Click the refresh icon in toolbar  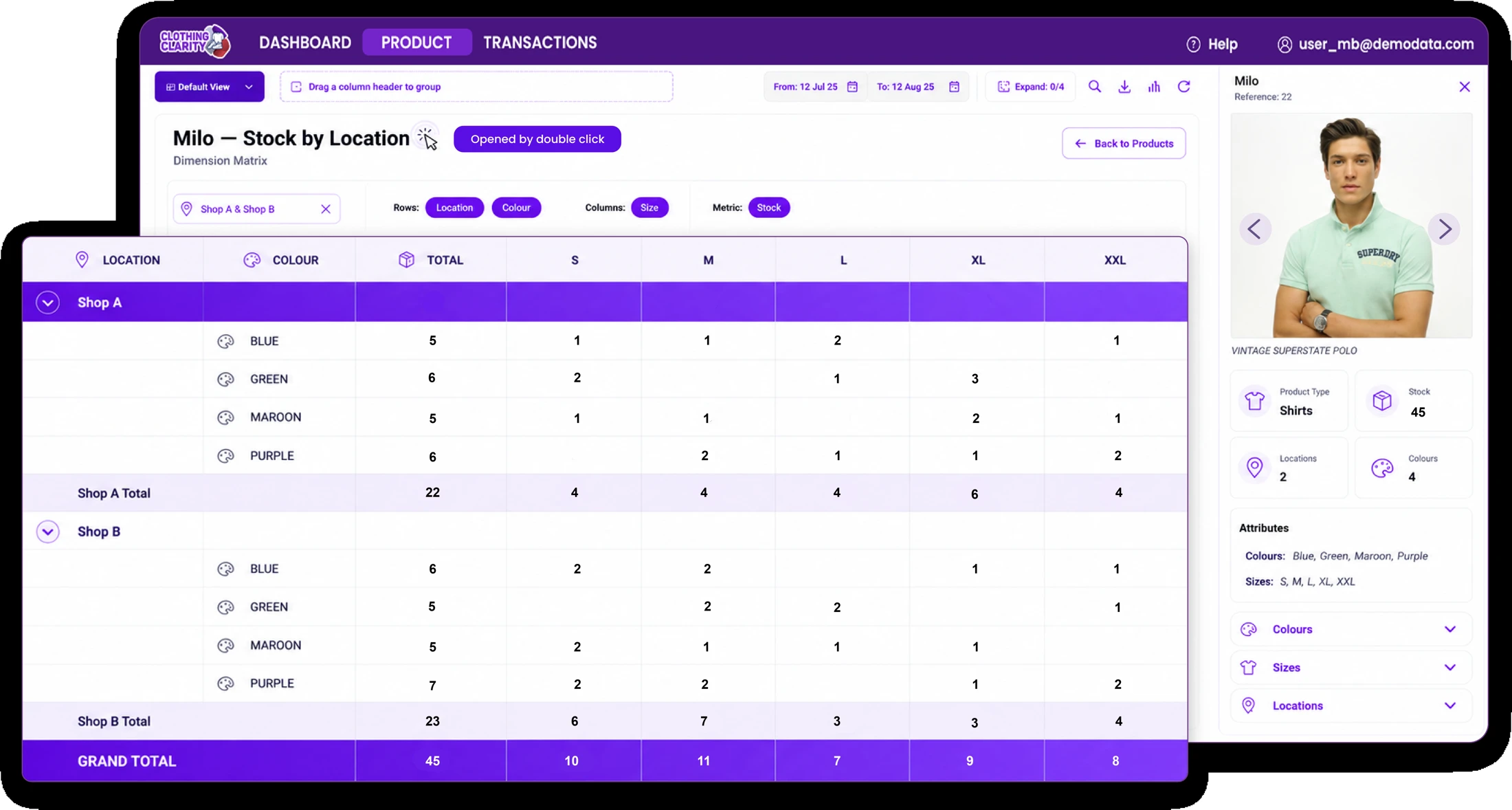[1183, 87]
